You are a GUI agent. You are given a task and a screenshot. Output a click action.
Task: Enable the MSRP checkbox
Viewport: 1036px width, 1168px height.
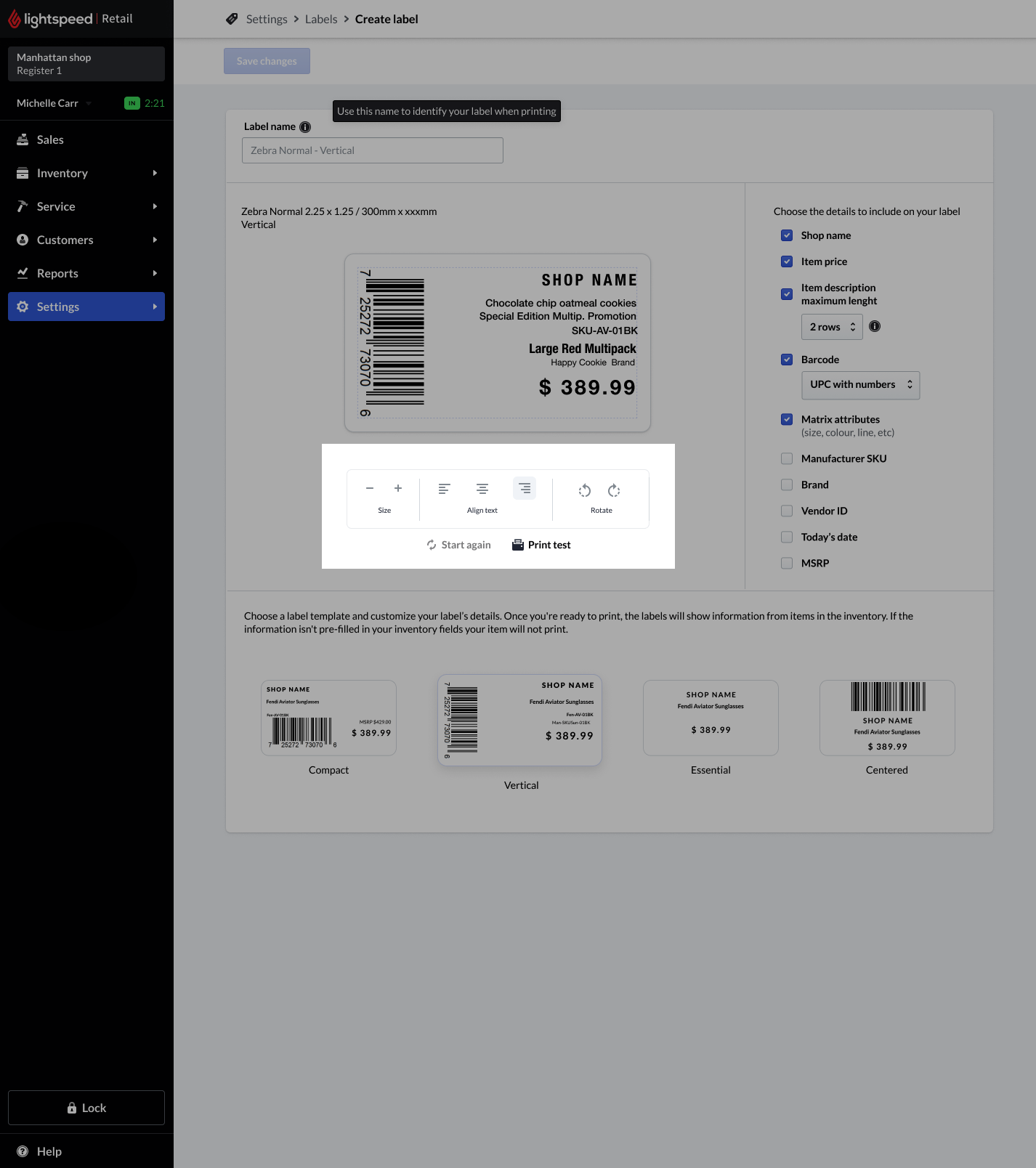787,563
